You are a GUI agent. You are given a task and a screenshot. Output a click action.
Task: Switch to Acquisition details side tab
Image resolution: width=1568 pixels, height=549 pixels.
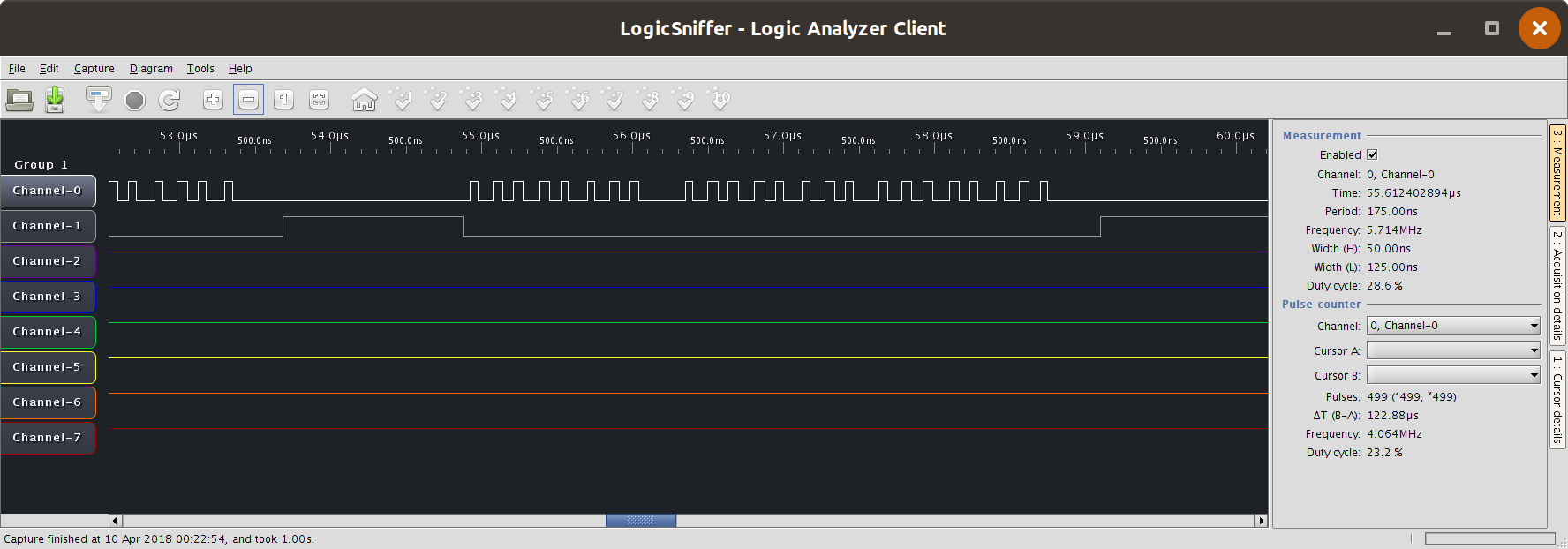(x=1557, y=285)
